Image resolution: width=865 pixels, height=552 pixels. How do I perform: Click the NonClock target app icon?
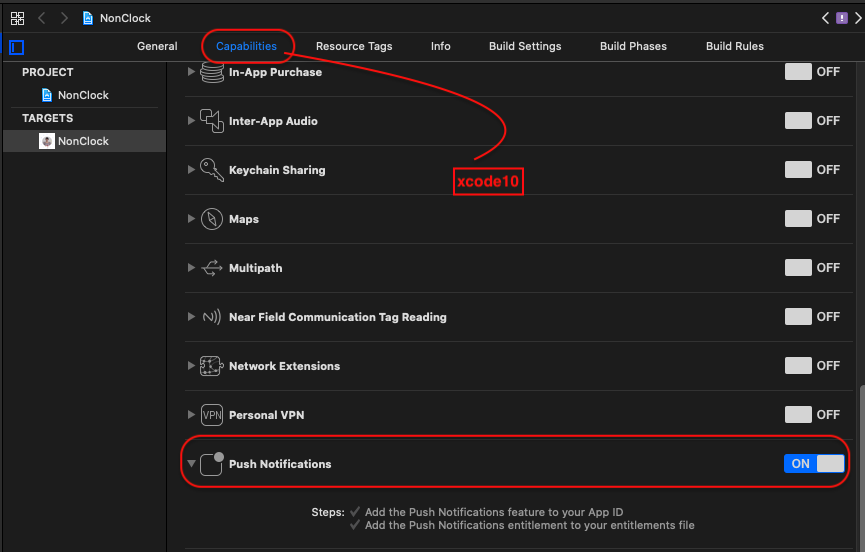pyautogui.click(x=47, y=141)
